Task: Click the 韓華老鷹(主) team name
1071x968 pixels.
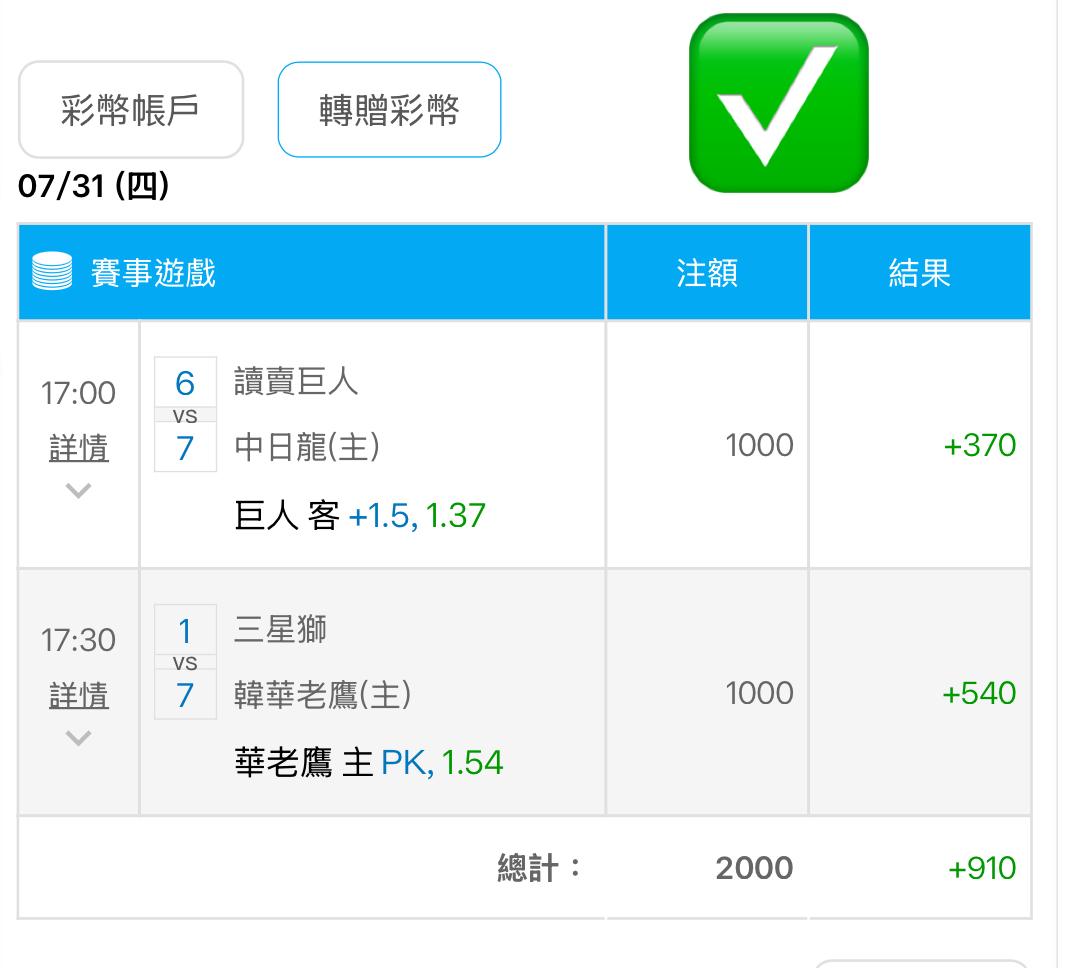Action: tap(322, 695)
